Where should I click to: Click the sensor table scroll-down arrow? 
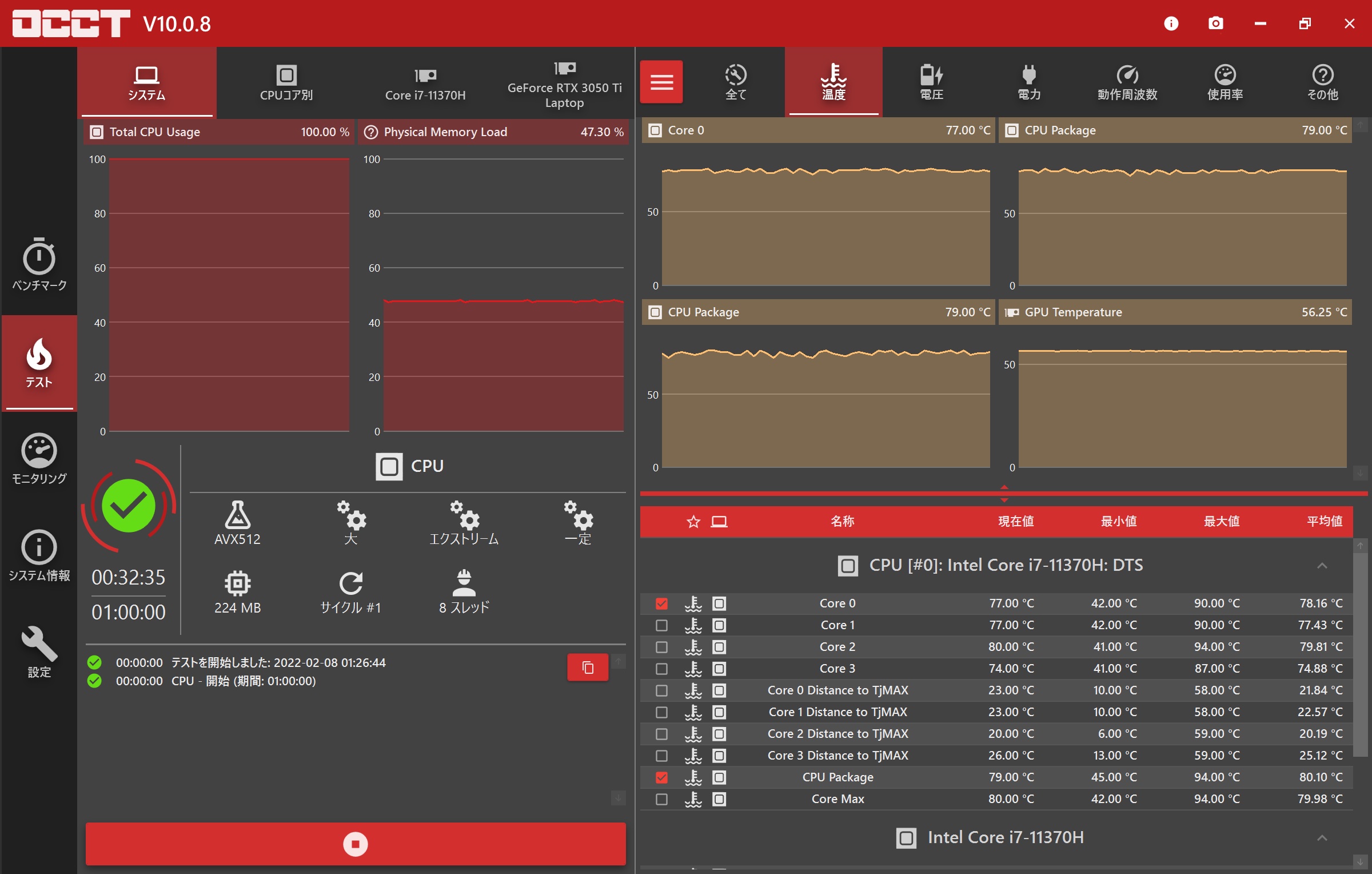(1361, 861)
